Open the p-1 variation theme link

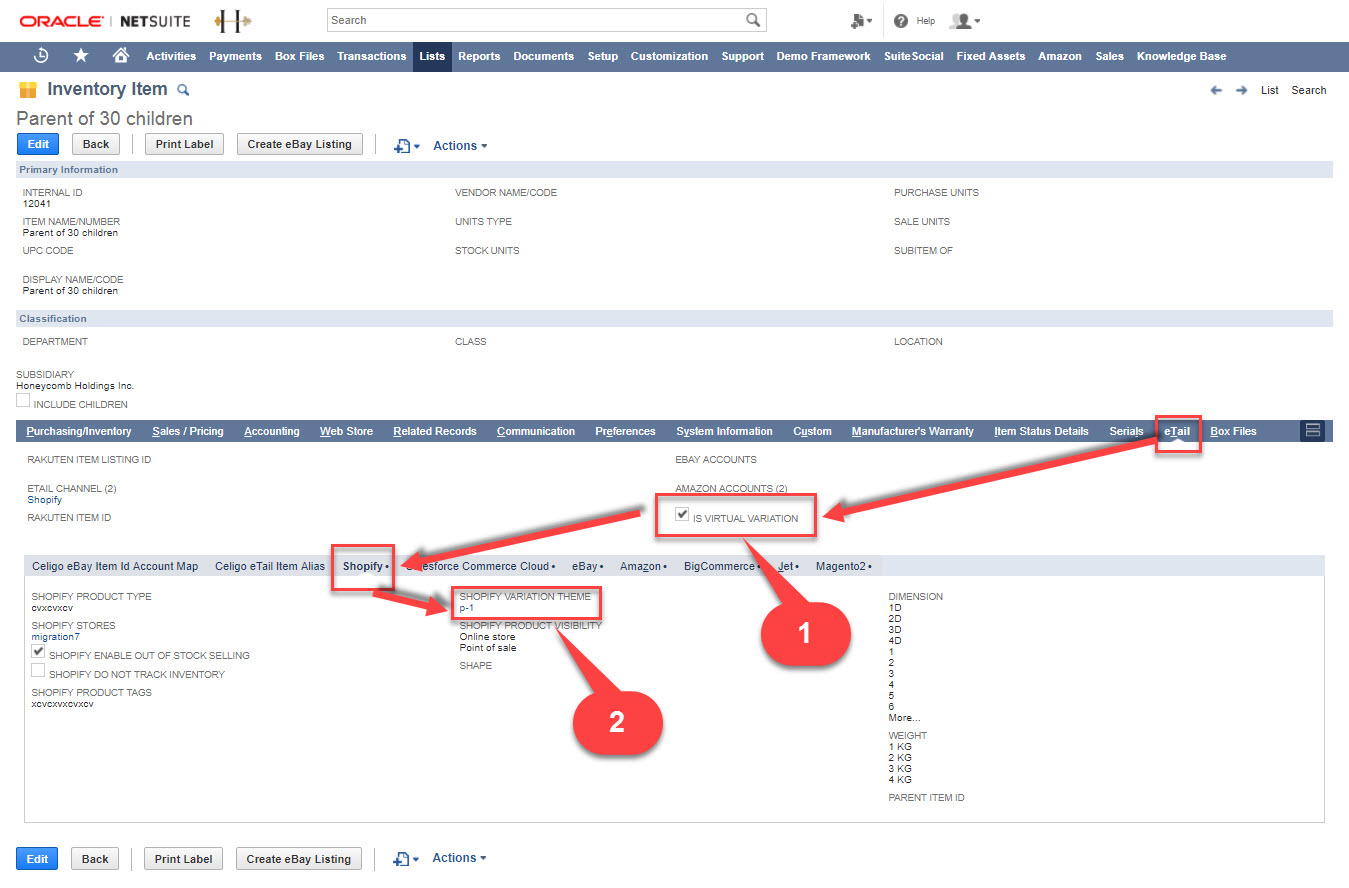(467, 608)
